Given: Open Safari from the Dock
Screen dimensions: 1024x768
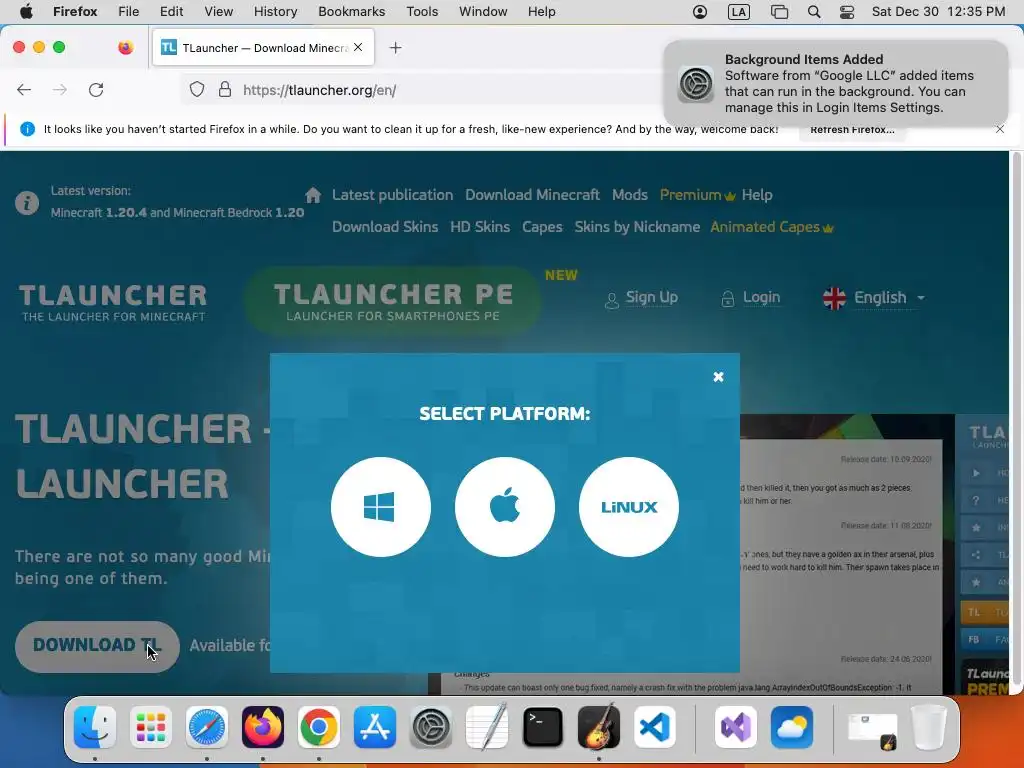Looking at the screenshot, I should coord(207,727).
